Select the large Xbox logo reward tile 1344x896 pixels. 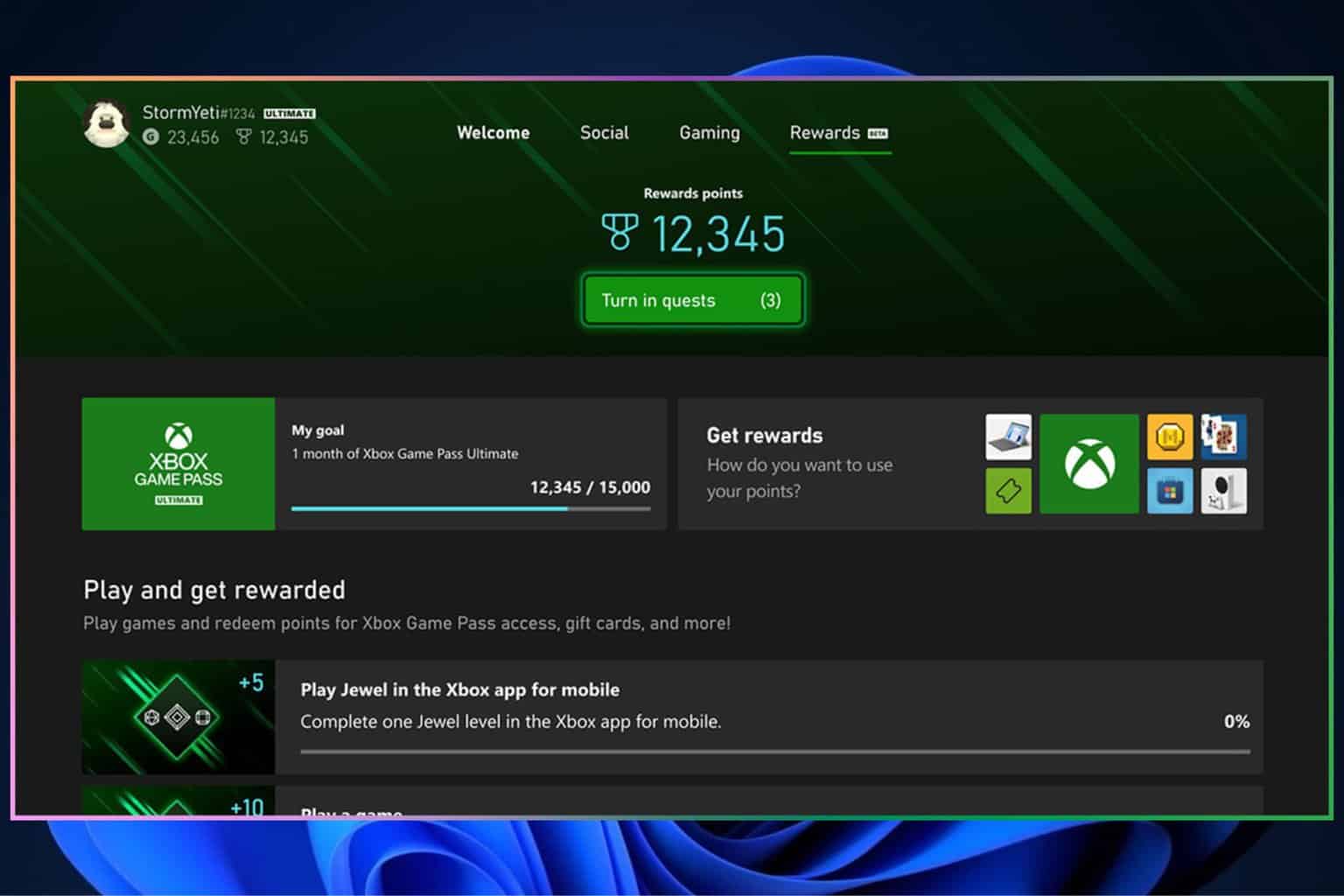point(1089,464)
